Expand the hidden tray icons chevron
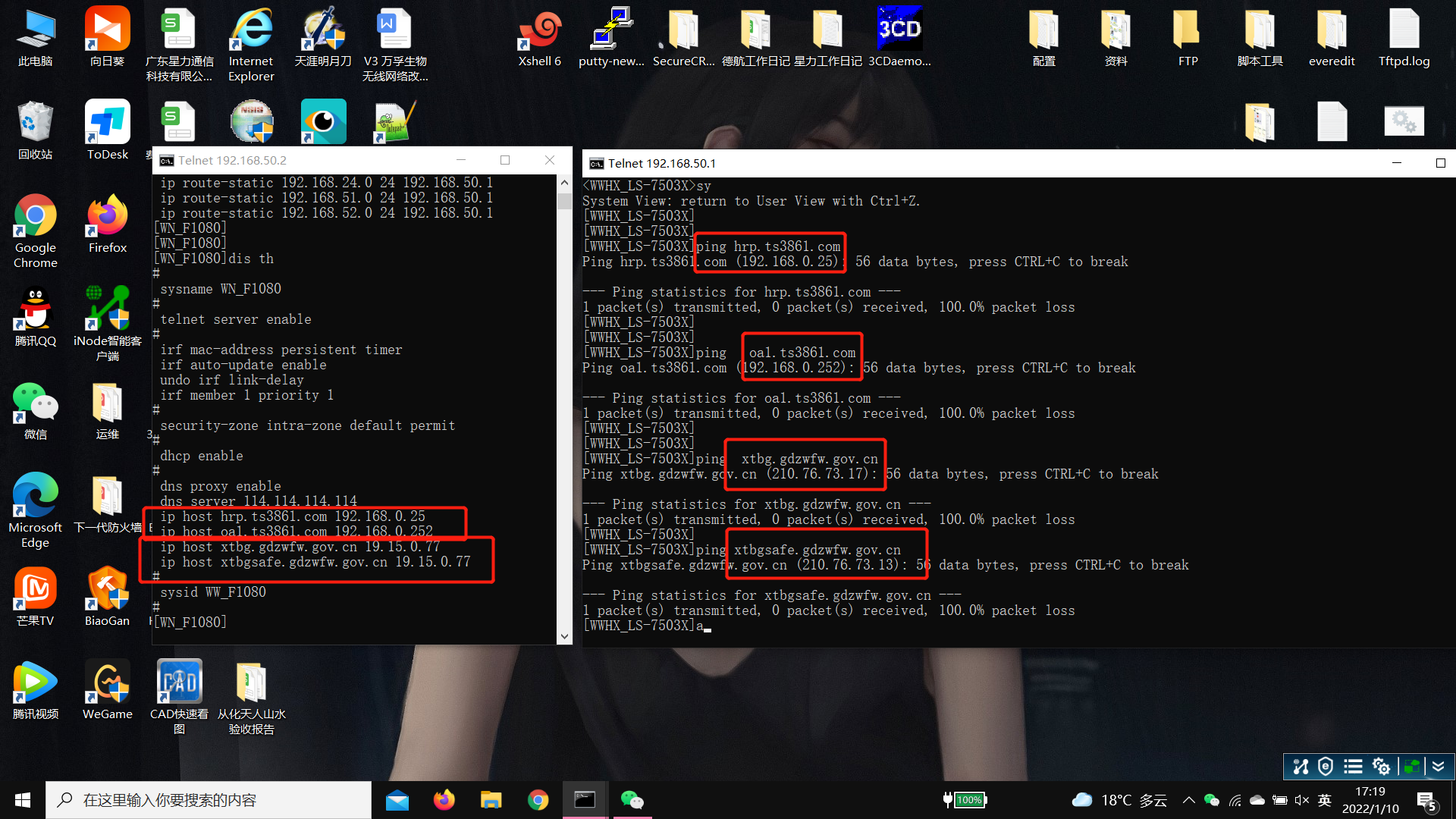Image resolution: width=1456 pixels, height=819 pixels. point(1188,800)
